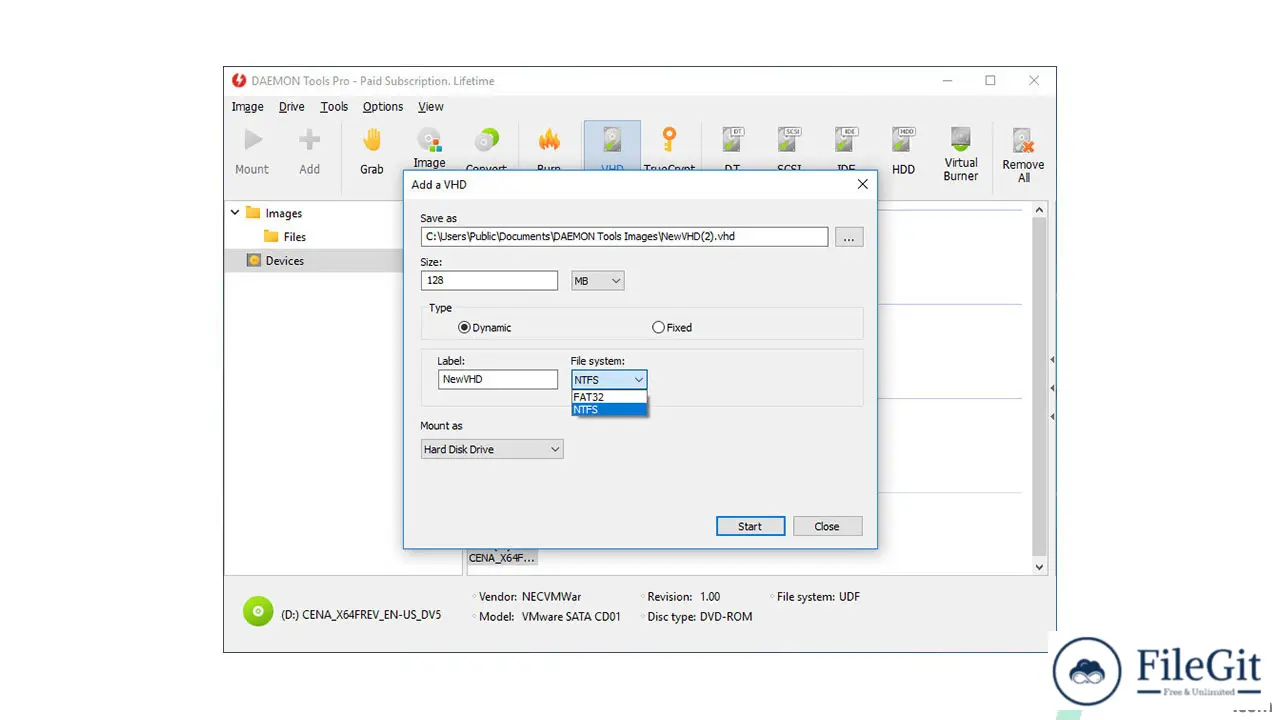Open the Options menu
Image resolution: width=1280 pixels, height=720 pixels.
(x=383, y=106)
